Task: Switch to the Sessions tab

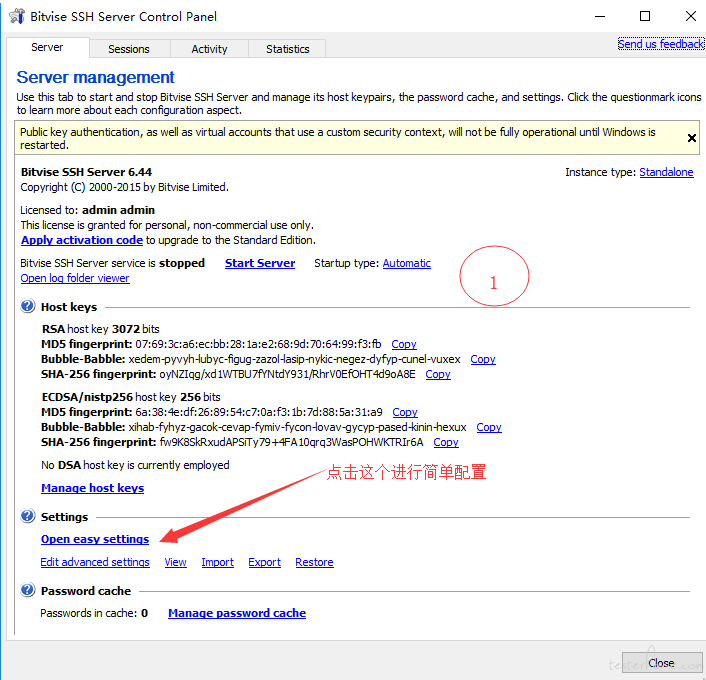Action: point(129,49)
